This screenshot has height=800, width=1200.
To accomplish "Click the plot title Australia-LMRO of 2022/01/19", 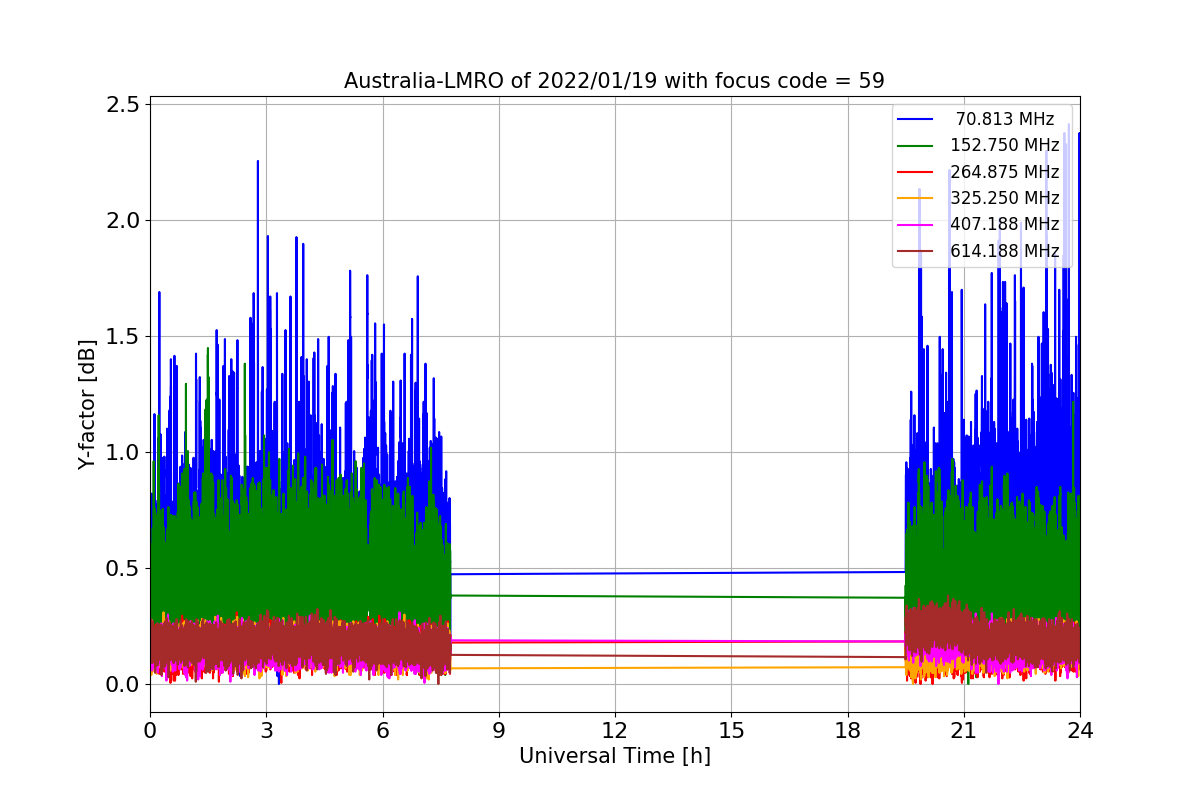I will pyautogui.click(x=614, y=81).
